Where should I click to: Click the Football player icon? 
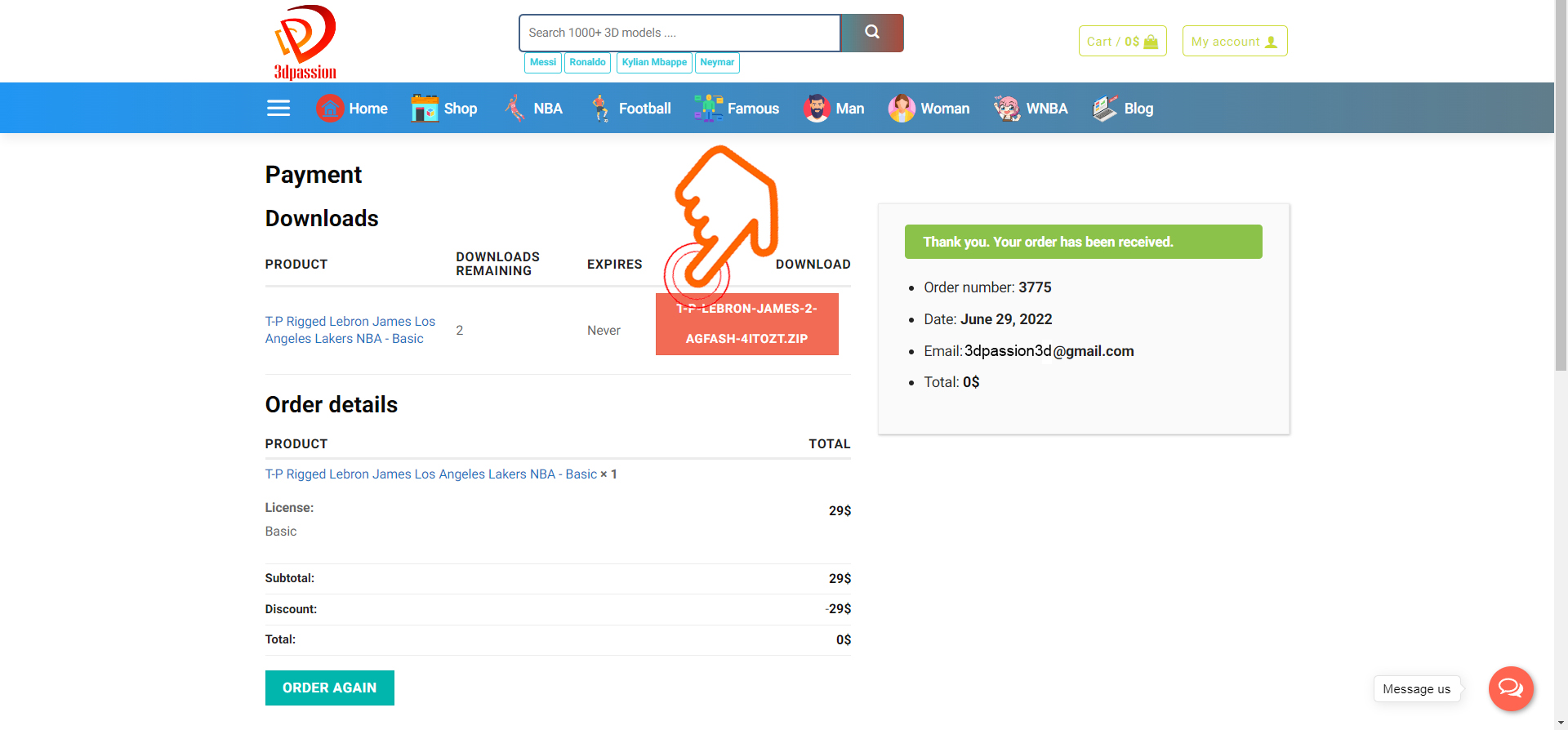click(600, 109)
